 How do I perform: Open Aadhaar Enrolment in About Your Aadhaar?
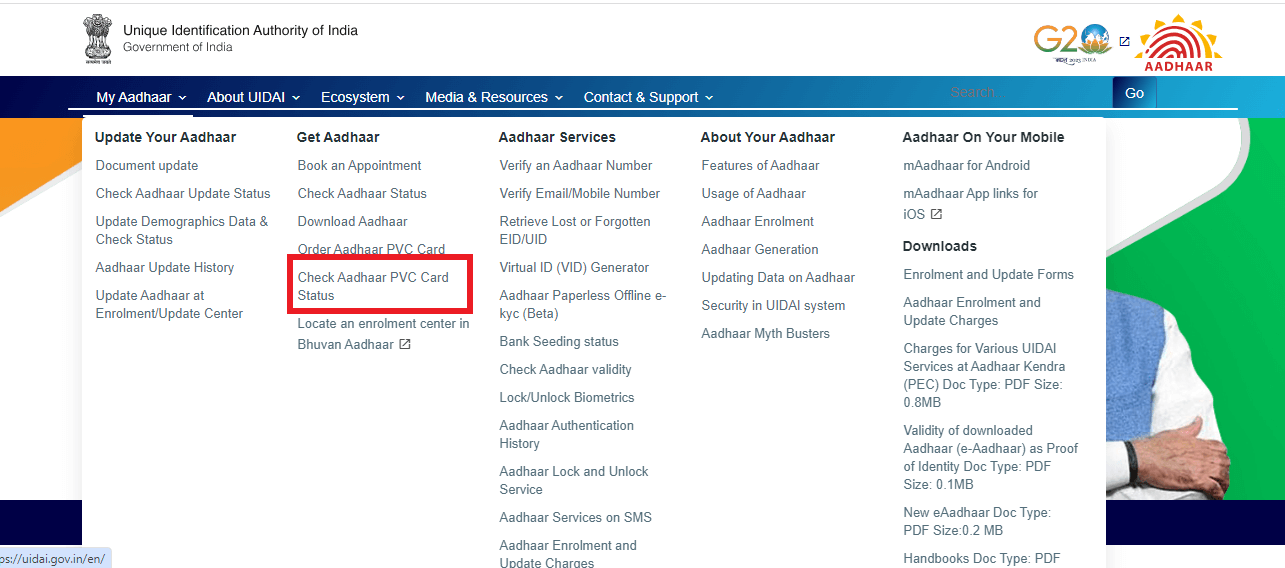[x=758, y=222]
